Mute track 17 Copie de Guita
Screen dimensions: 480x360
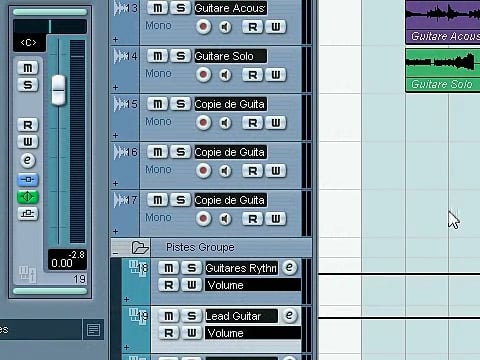pyautogui.click(x=158, y=200)
